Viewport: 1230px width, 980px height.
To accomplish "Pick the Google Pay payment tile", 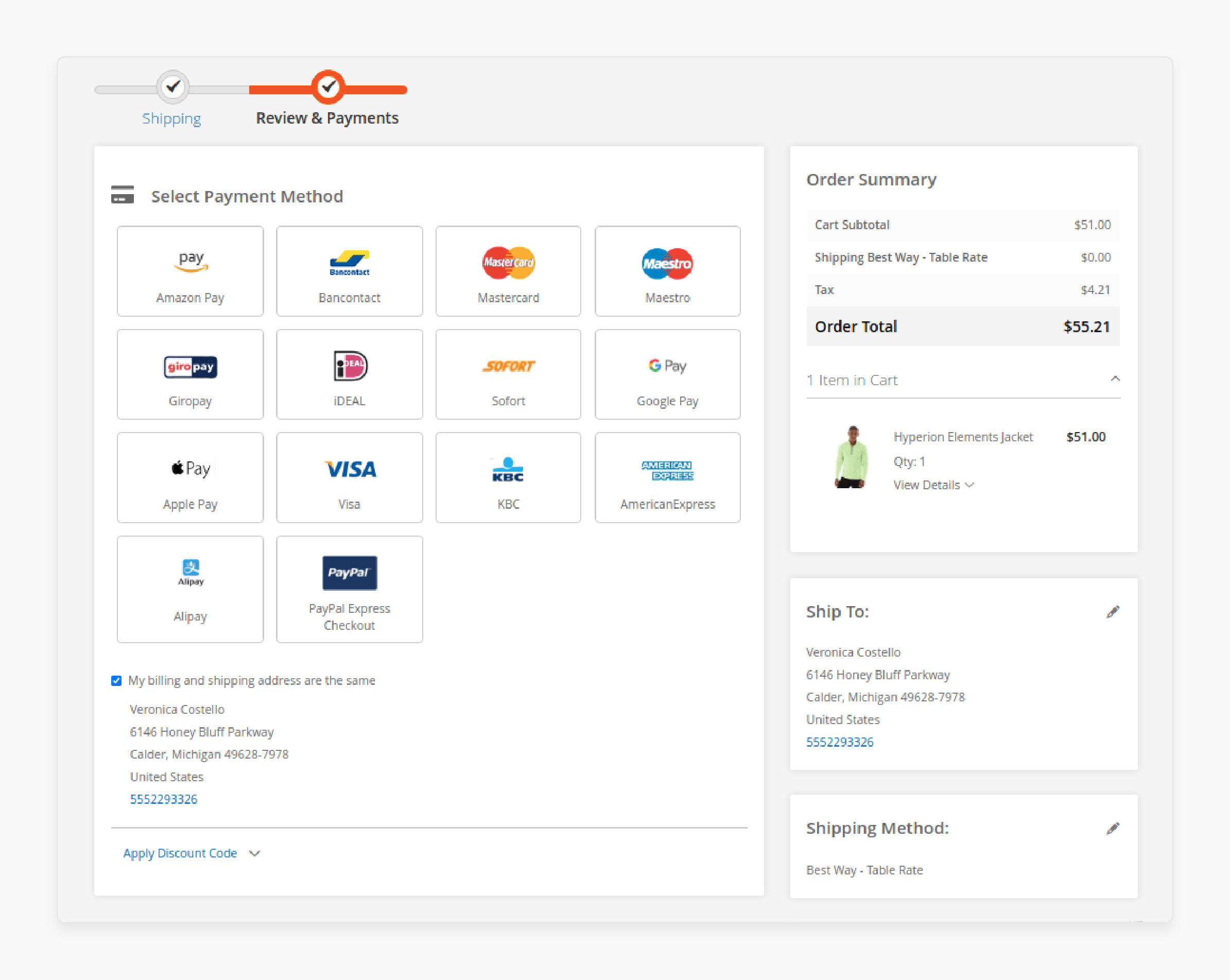I will 666,374.
